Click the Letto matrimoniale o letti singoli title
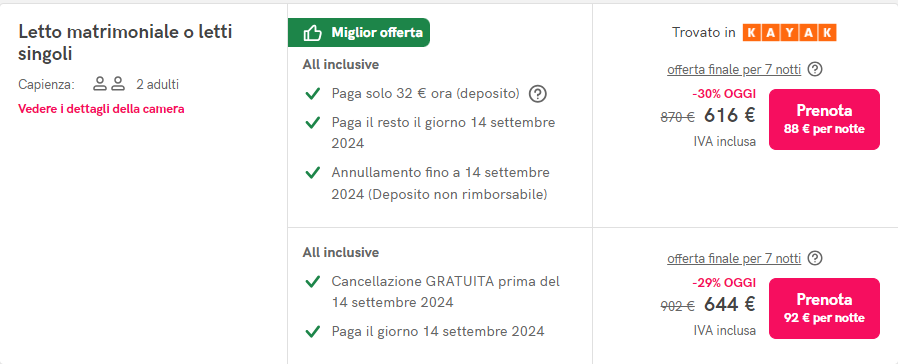 point(125,43)
